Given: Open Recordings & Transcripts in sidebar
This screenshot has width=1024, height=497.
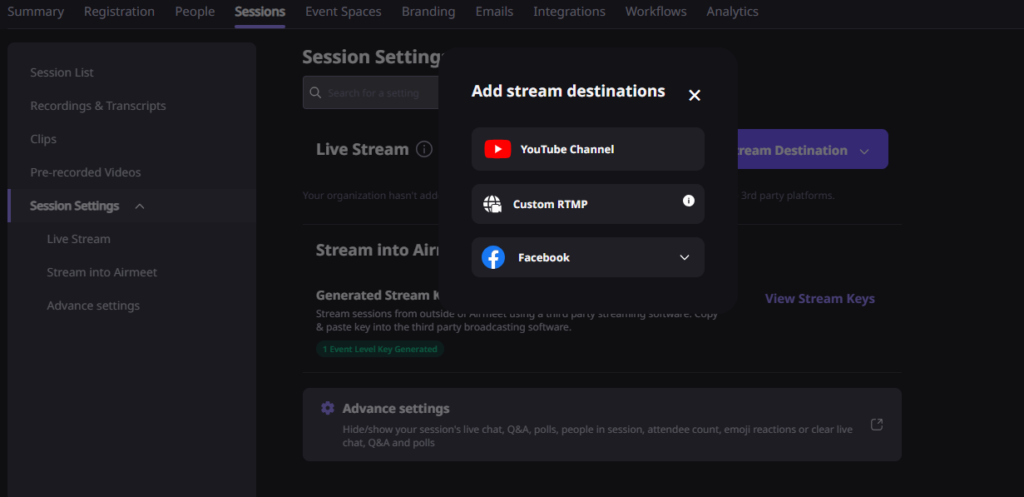Looking at the screenshot, I should click(x=98, y=106).
